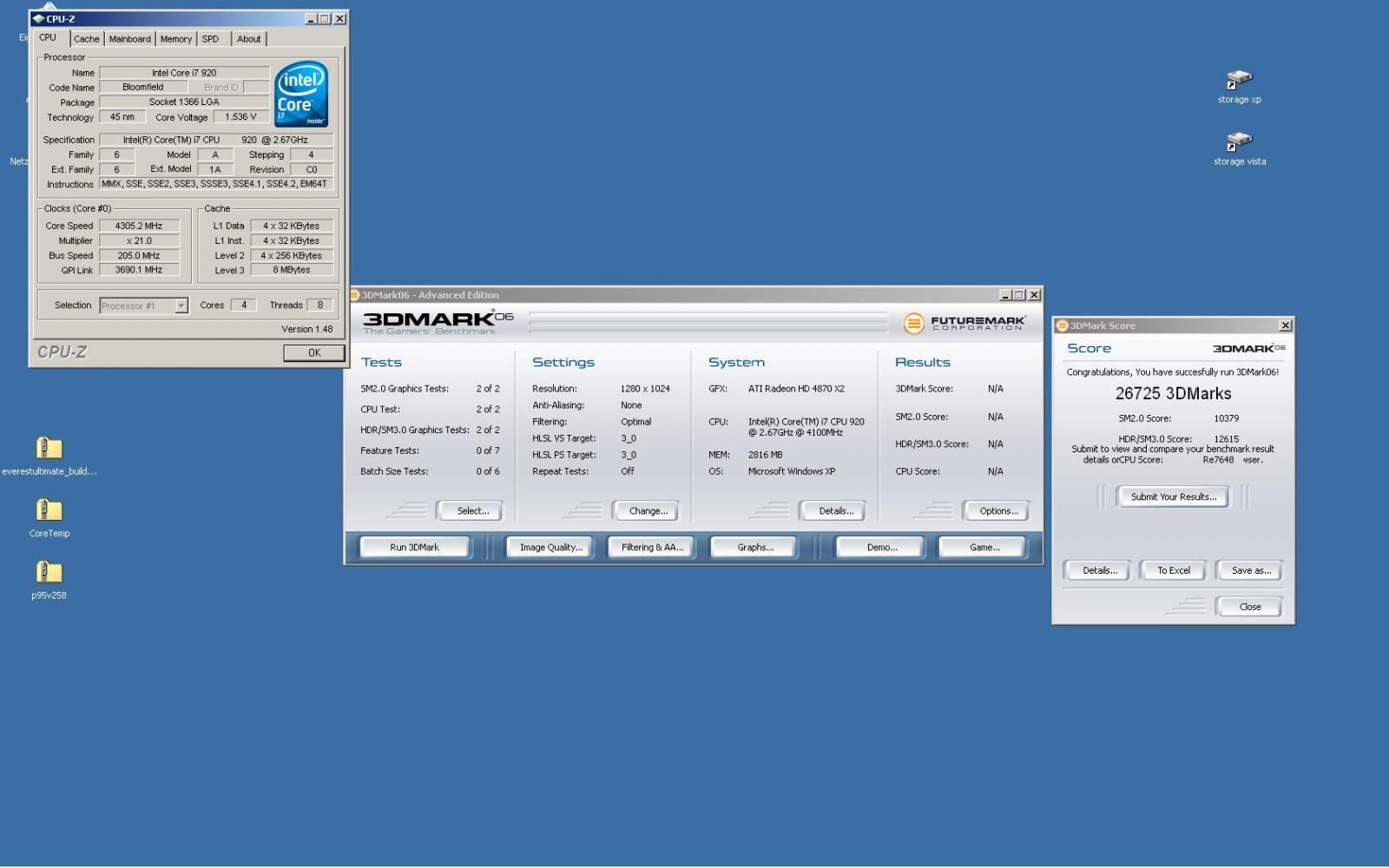Open Image Quality... settings
The width and height of the screenshot is (1389, 868).
tap(550, 548)
